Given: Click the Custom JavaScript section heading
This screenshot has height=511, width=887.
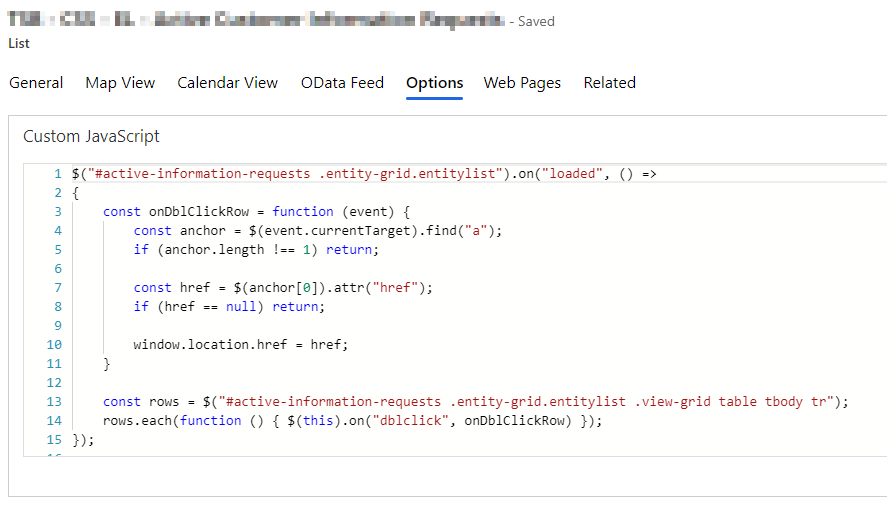Looking at the screenshot, I should click(91, 136).
